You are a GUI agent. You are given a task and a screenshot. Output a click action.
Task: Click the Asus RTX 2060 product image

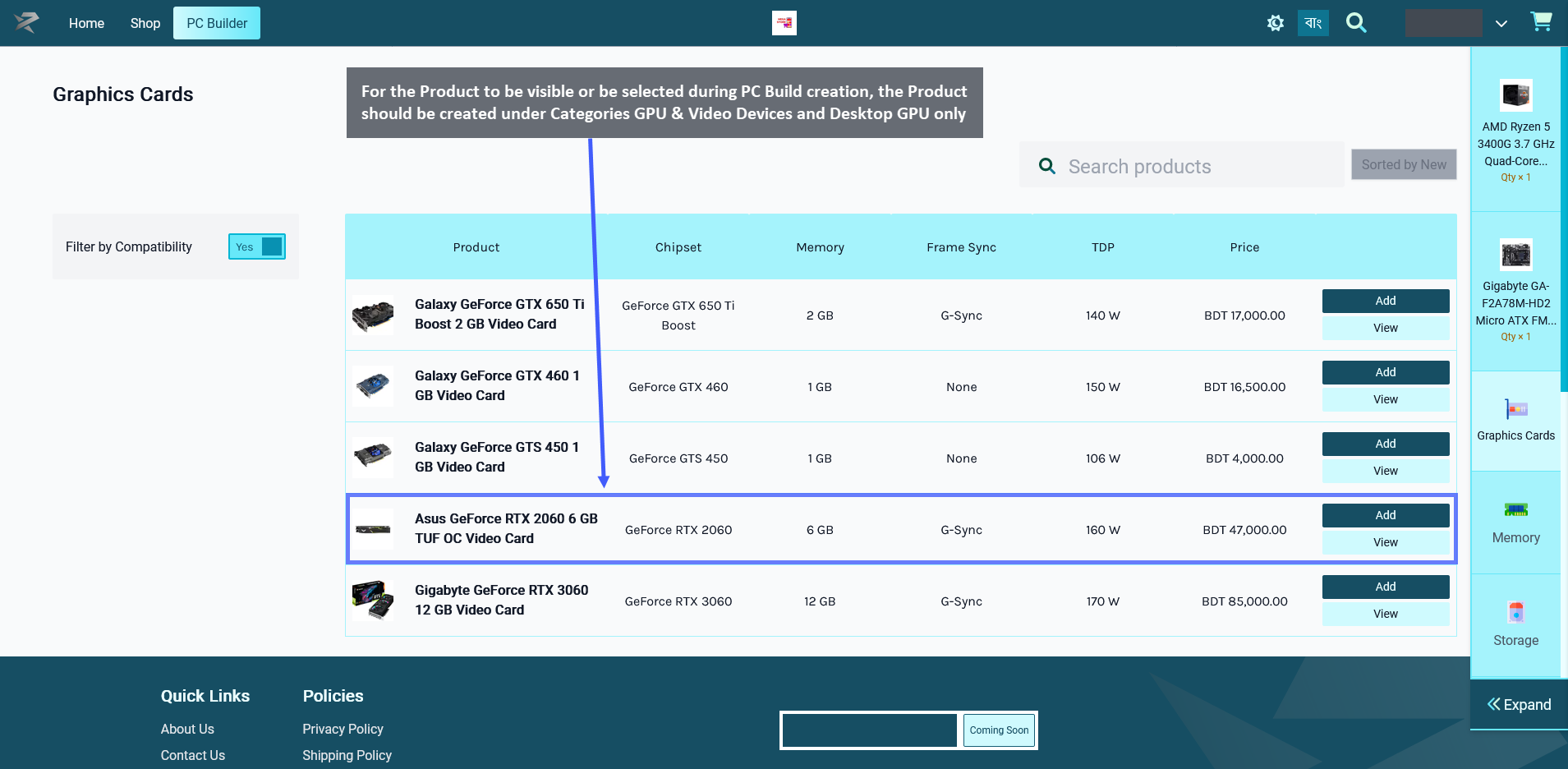373,529
